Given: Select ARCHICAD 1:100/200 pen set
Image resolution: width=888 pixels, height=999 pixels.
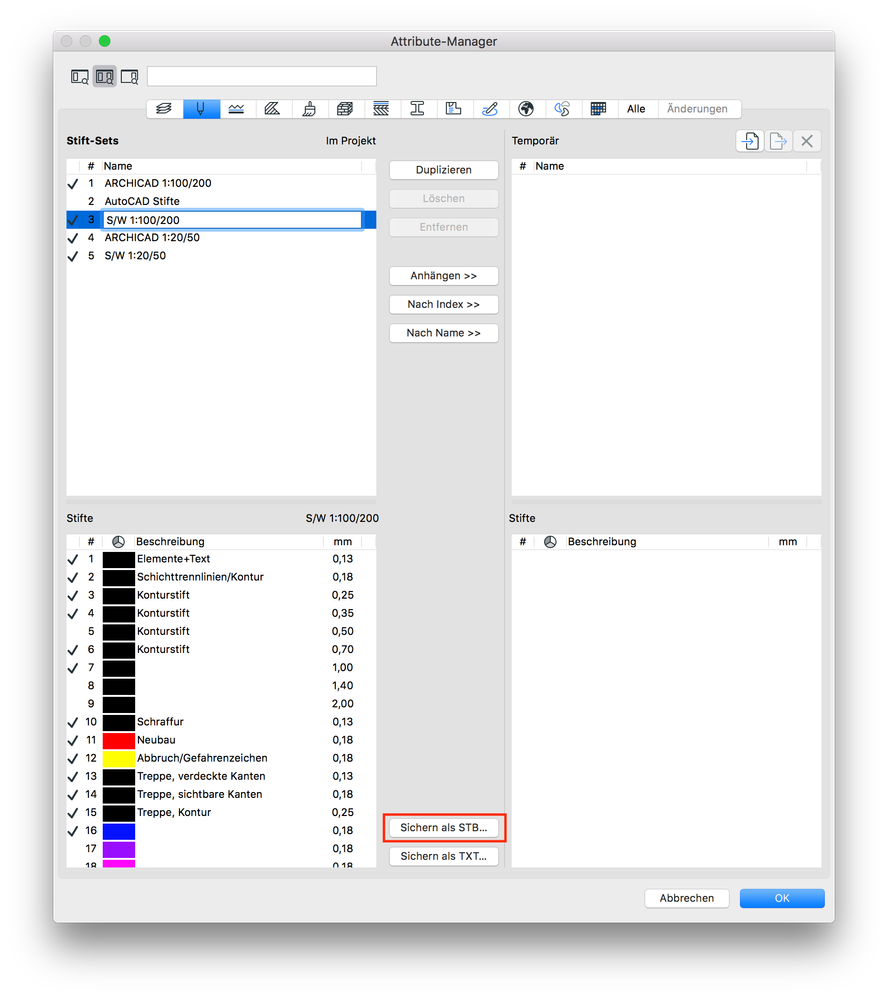Looking at the screenshot, I should [221, 183].
